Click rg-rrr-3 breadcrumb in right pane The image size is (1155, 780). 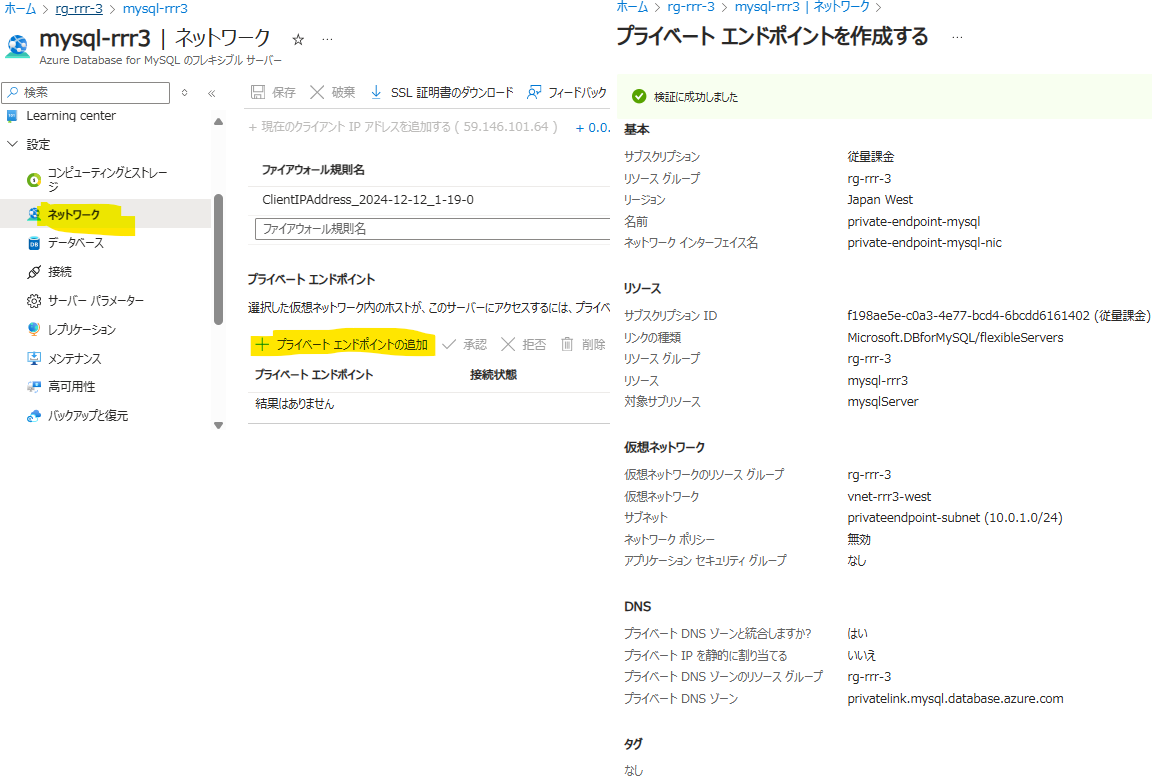click(691, 7)
